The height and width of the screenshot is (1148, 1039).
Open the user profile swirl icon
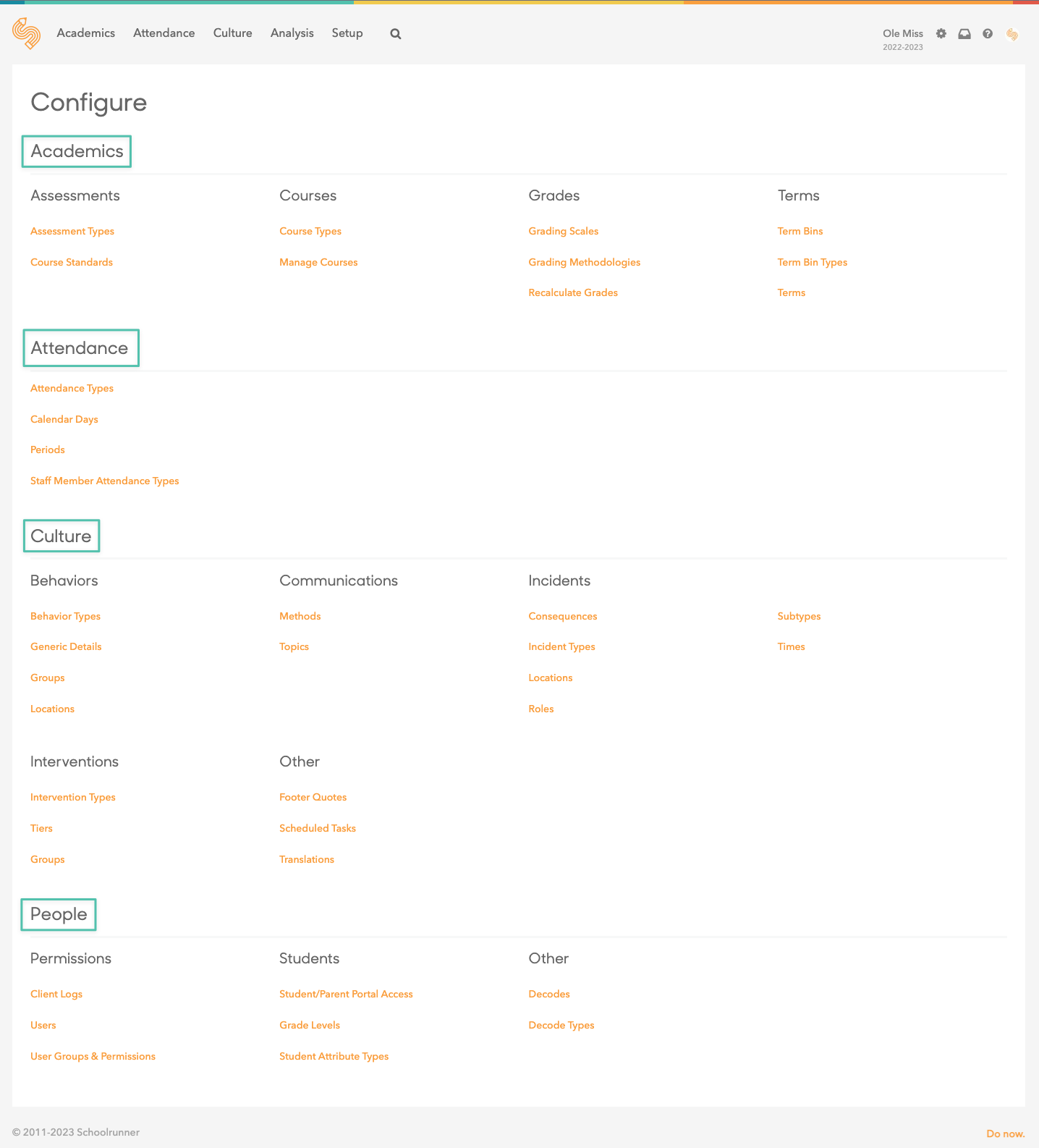pos(1012,34)
